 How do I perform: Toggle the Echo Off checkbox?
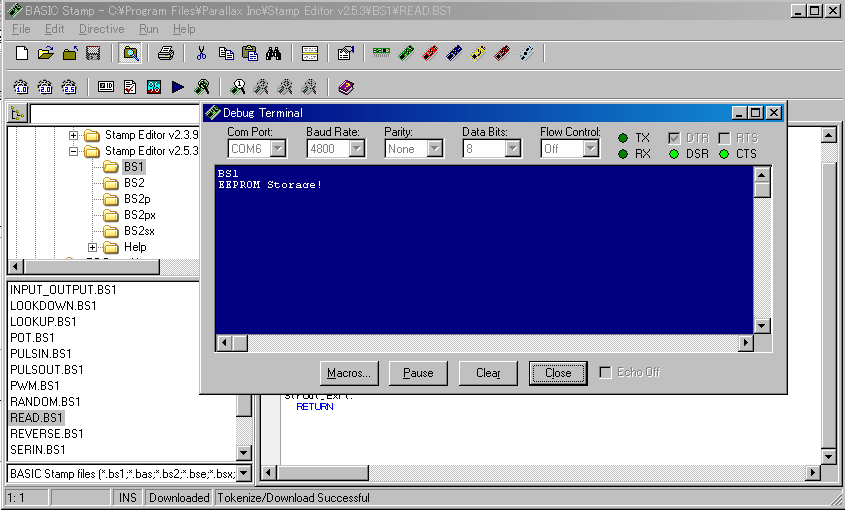click(606, 373)
